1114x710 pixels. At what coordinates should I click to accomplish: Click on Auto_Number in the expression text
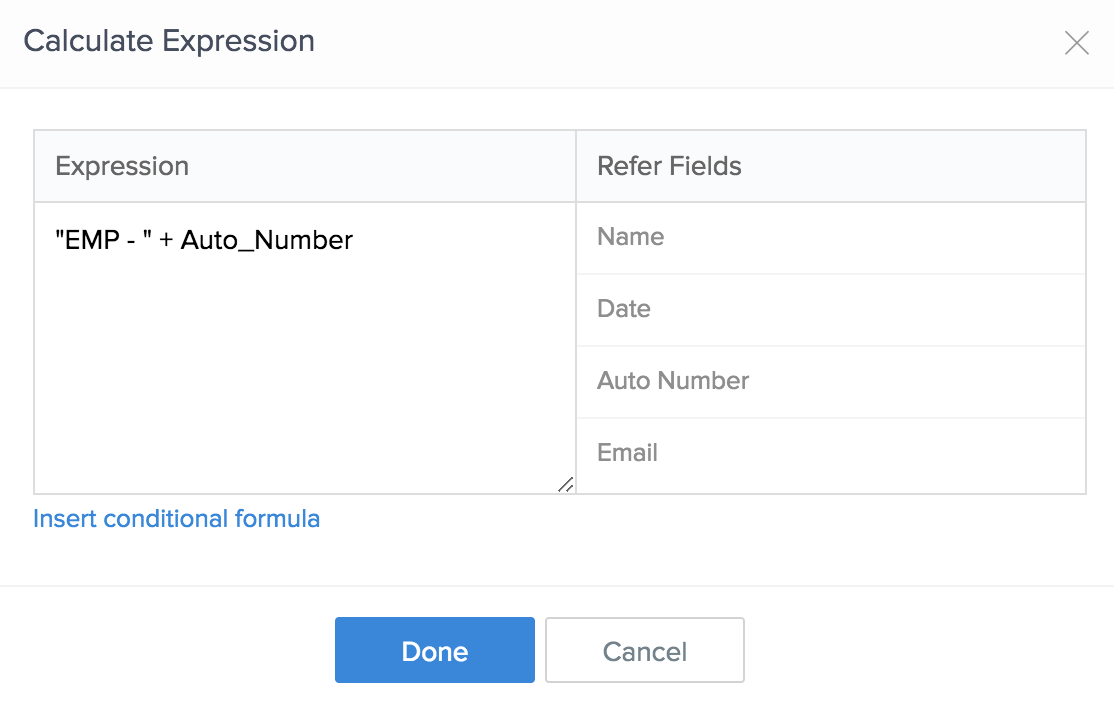[266, 241]
